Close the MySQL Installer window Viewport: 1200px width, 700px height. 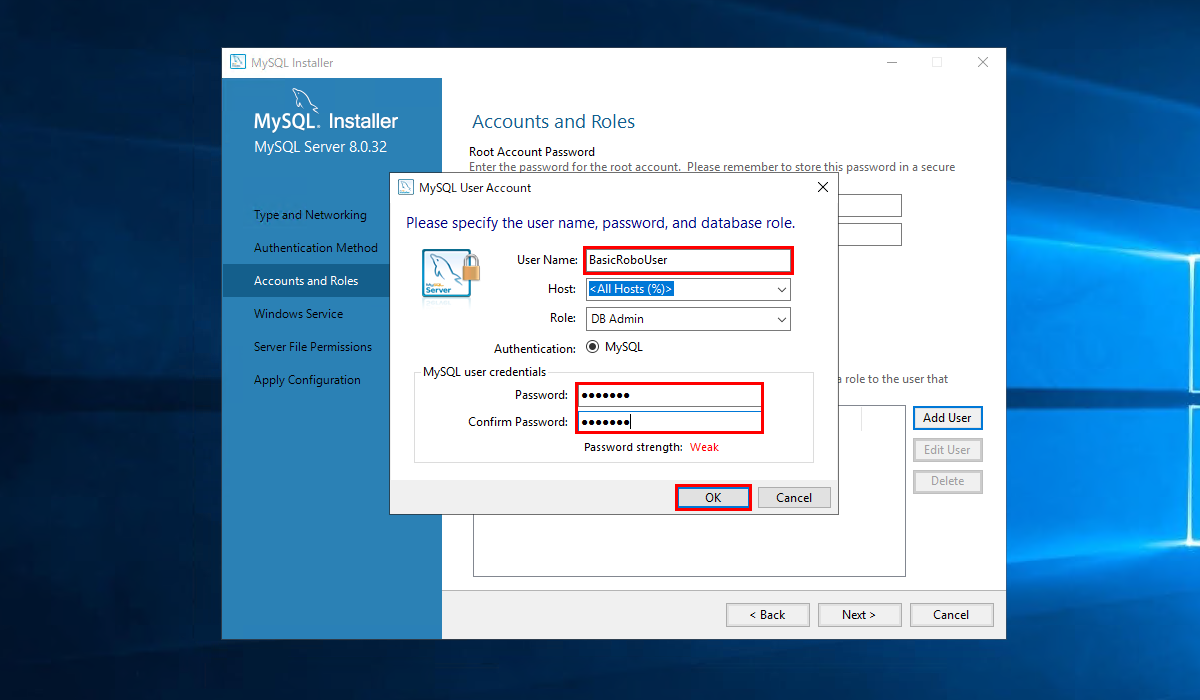coord(983,62)
